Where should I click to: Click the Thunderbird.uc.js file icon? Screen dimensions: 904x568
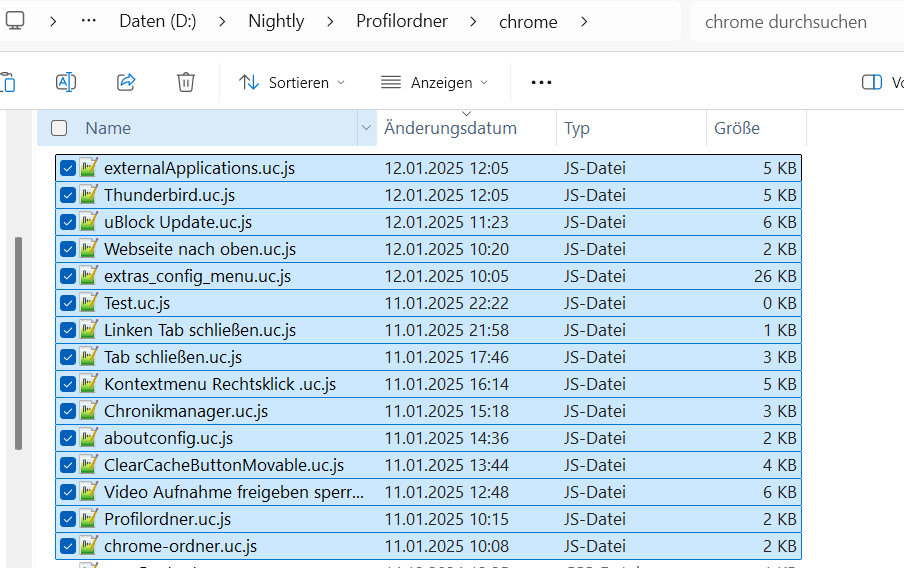(89, 195)
